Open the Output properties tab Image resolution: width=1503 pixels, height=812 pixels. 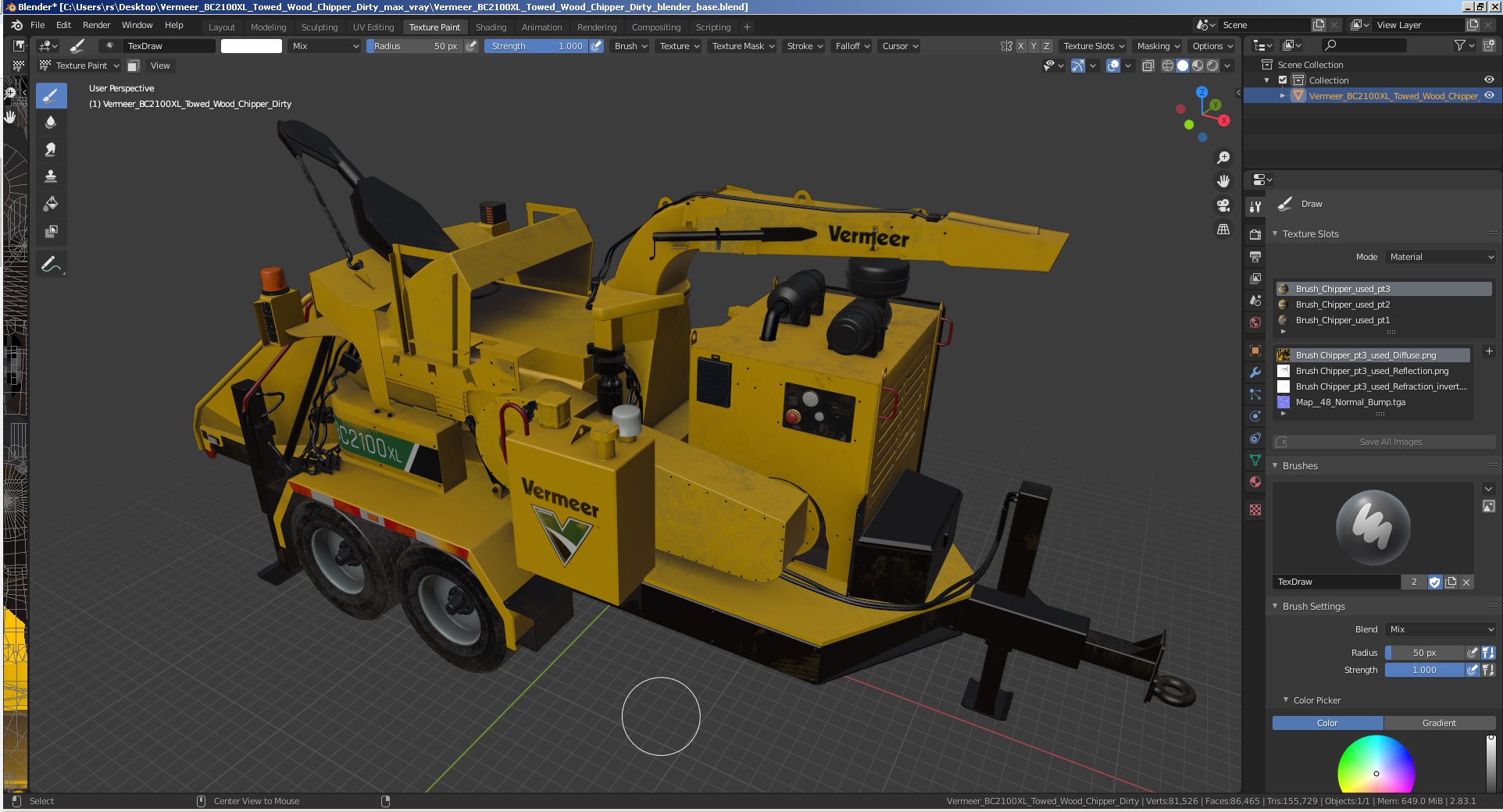tap(1255, 256)
